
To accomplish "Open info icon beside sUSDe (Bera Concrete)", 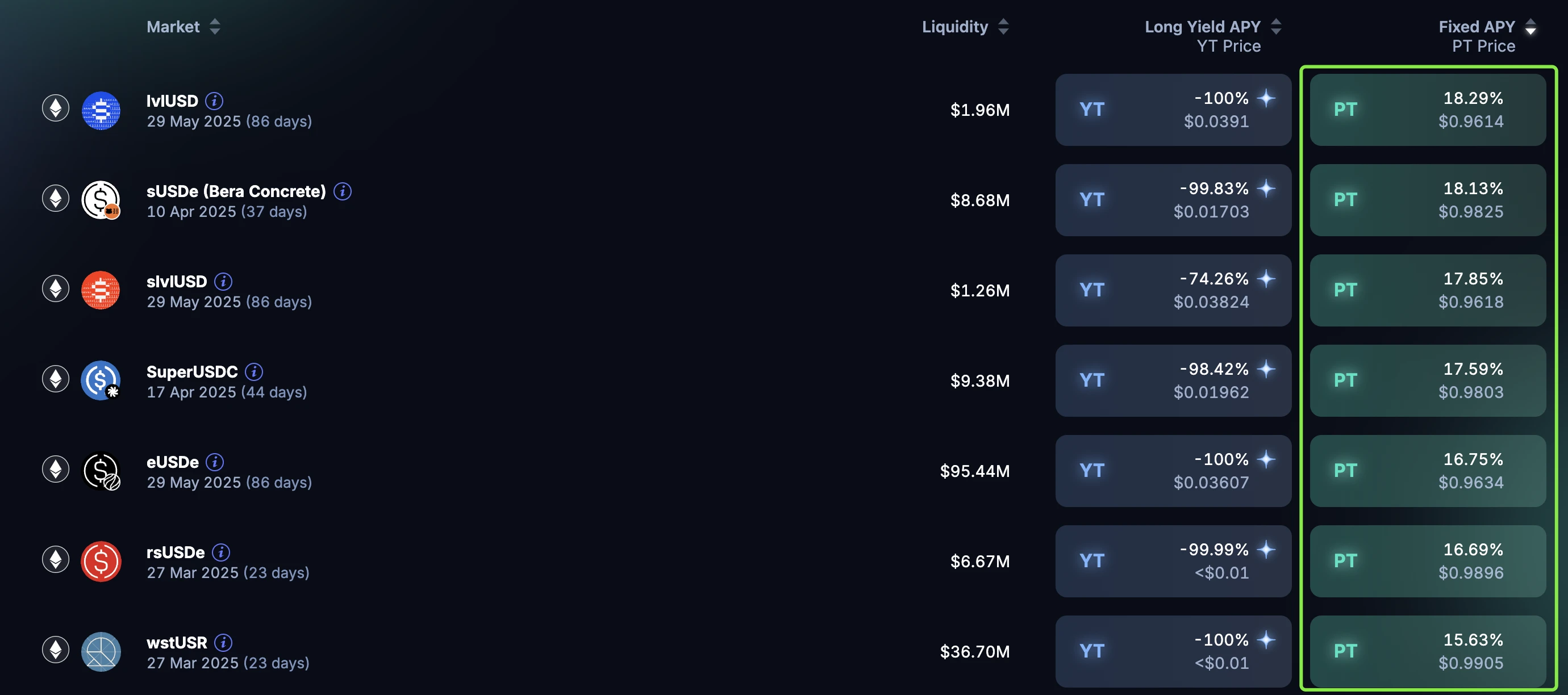I will (343, 191).
